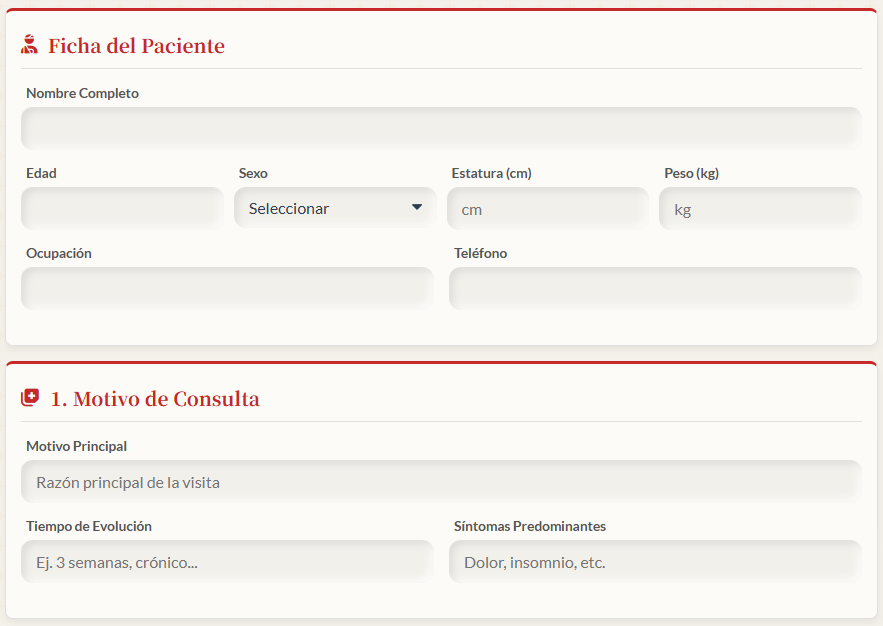Screen dimensions: 883x626
Task: Click the patient icon beside Ficha del Paciente
Action: point(30,45)
